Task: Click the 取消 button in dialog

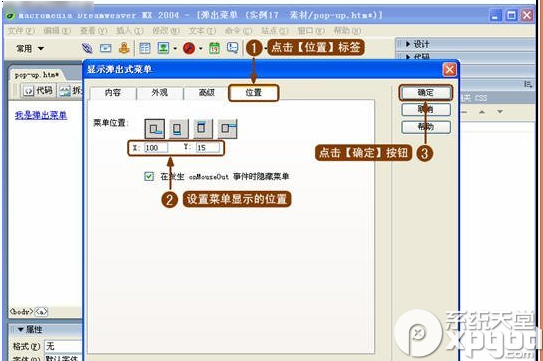Action: (426, 109)
